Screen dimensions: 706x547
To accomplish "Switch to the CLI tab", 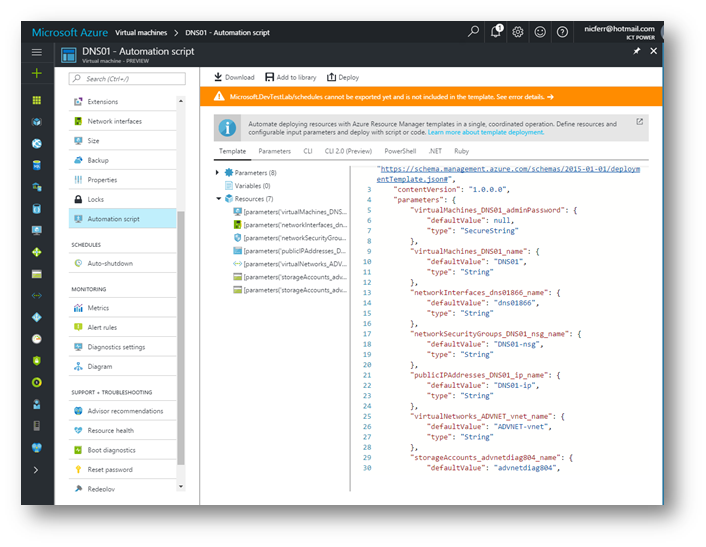I will (308, 151).
